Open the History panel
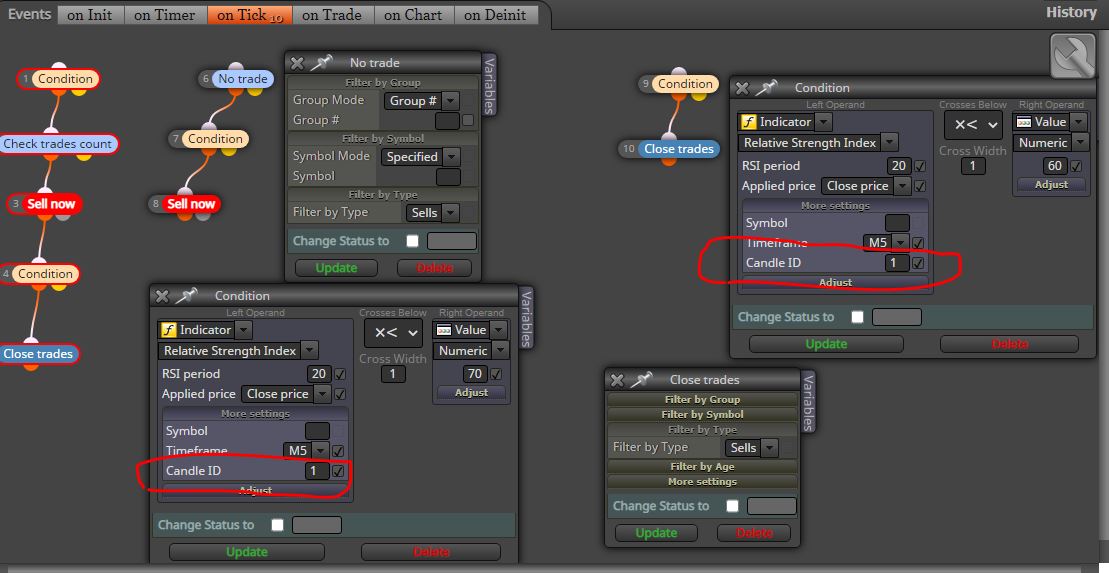Viewport: 1109px width, 573px height. (x=1071, y=12)
